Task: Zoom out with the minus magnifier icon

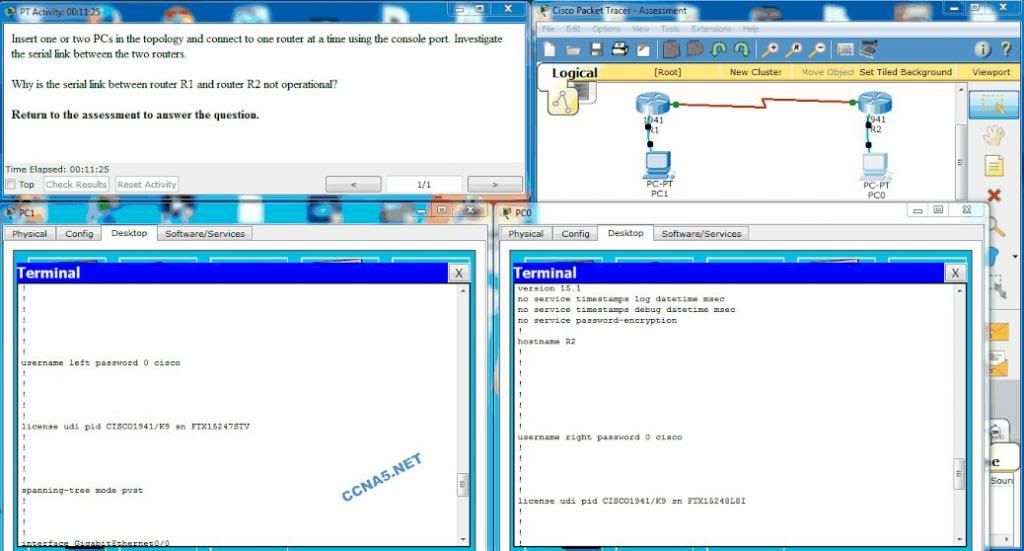Action: (818, 49)
